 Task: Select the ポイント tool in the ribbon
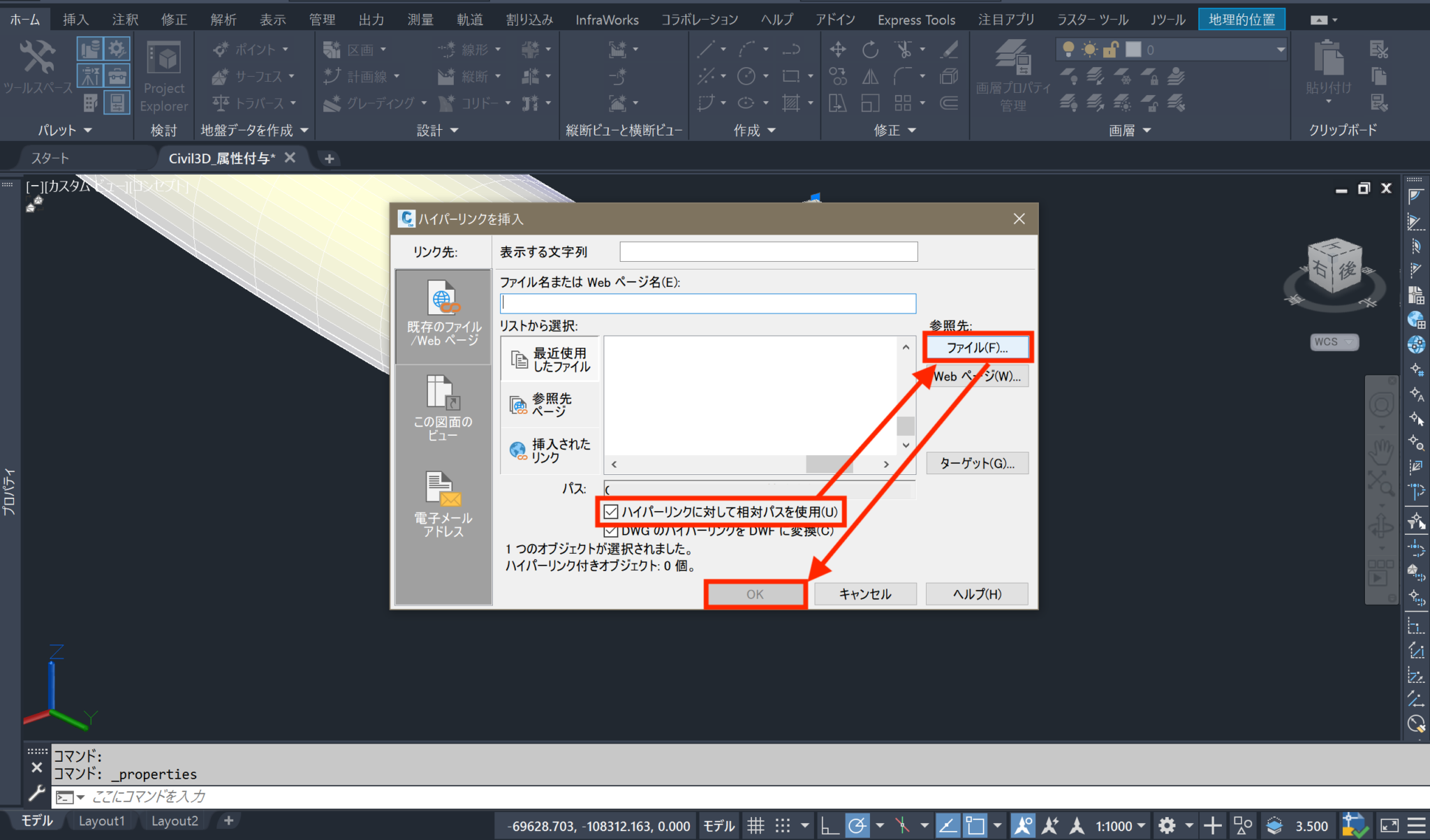[x=248, y=49]
